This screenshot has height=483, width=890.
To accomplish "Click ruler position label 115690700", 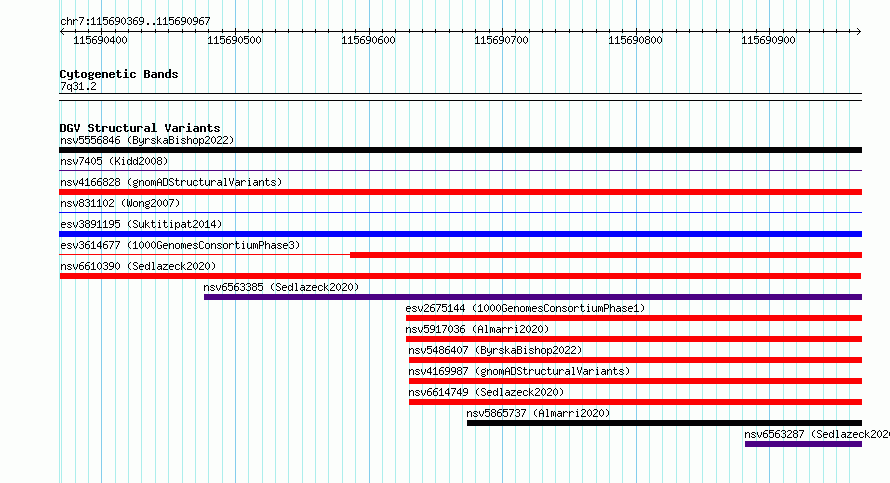I will pos(501,40).
